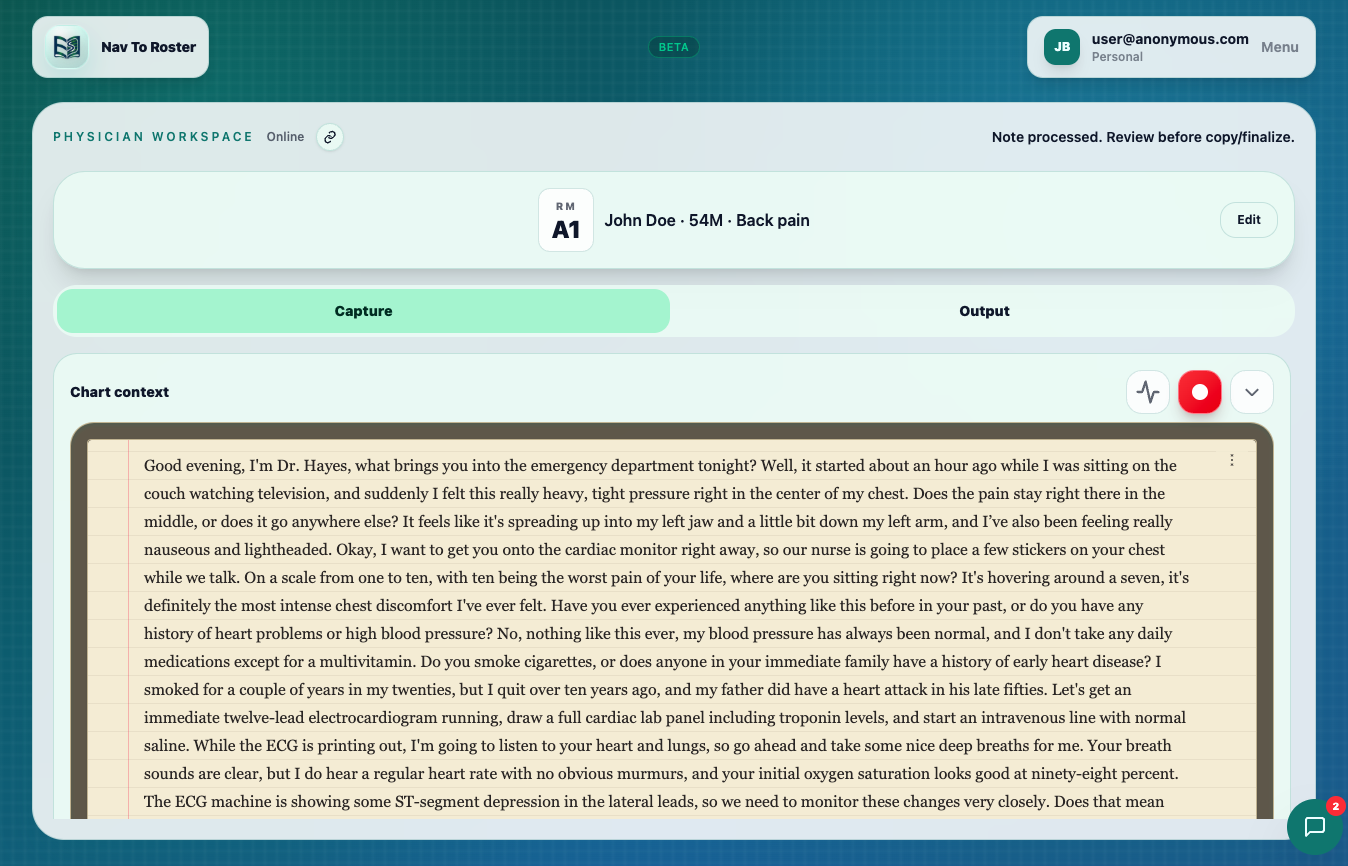Viewport: 1348px width, 866px height.
Task: Switch to the Output tab
Action: [984, 311]
